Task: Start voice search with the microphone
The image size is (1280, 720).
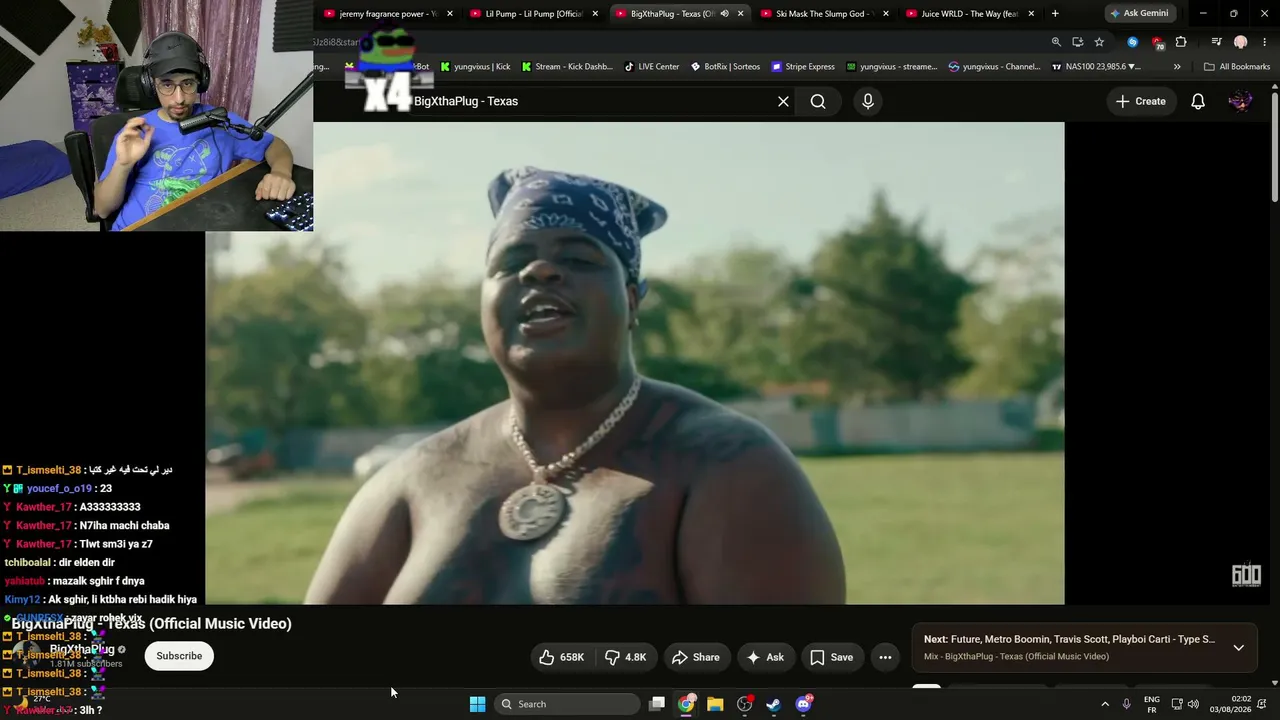Action: 868,101
